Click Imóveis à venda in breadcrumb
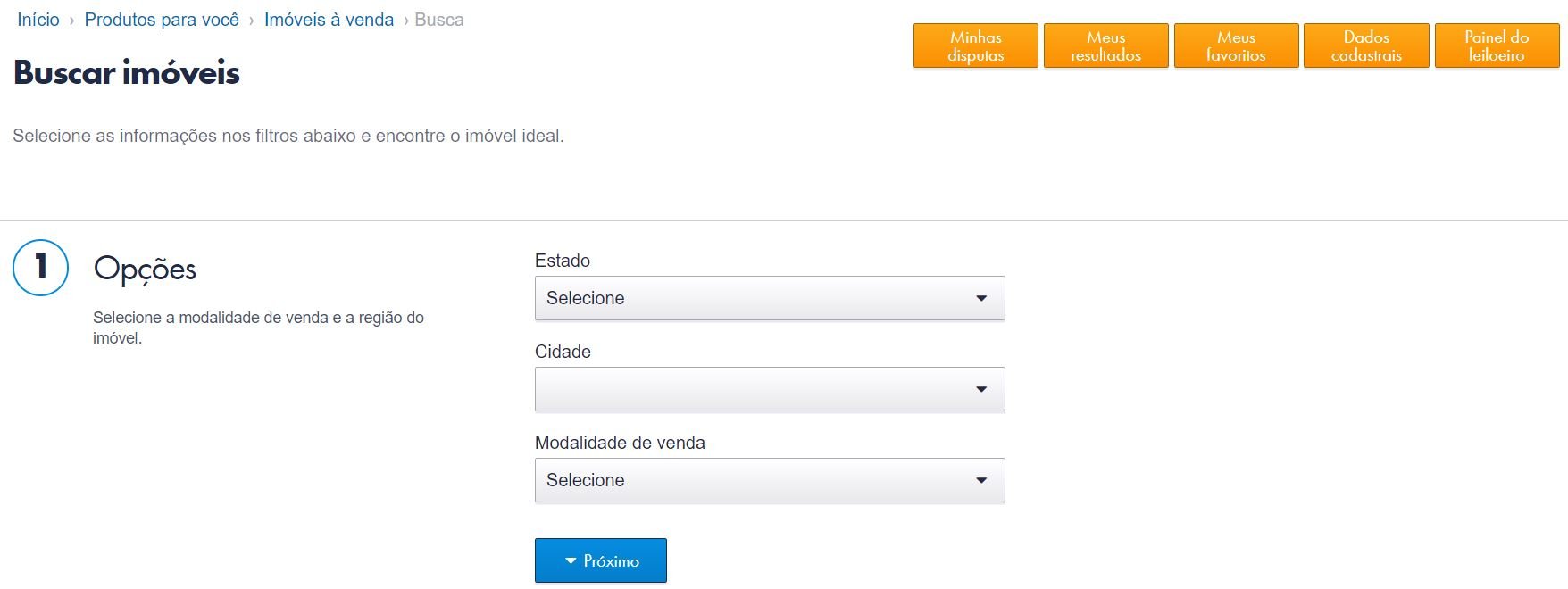Screen dimensions: 1568x589 coord(328,19)
